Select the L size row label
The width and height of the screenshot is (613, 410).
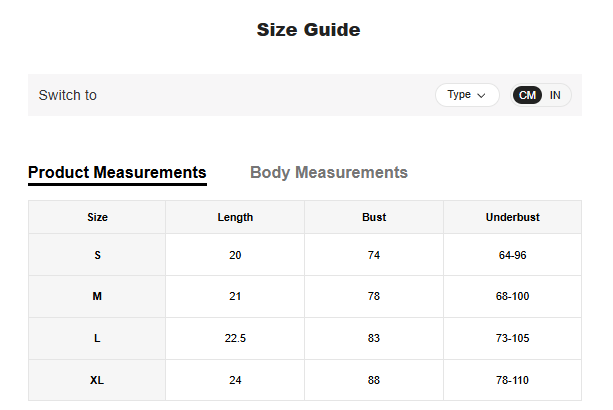point(97,339)
